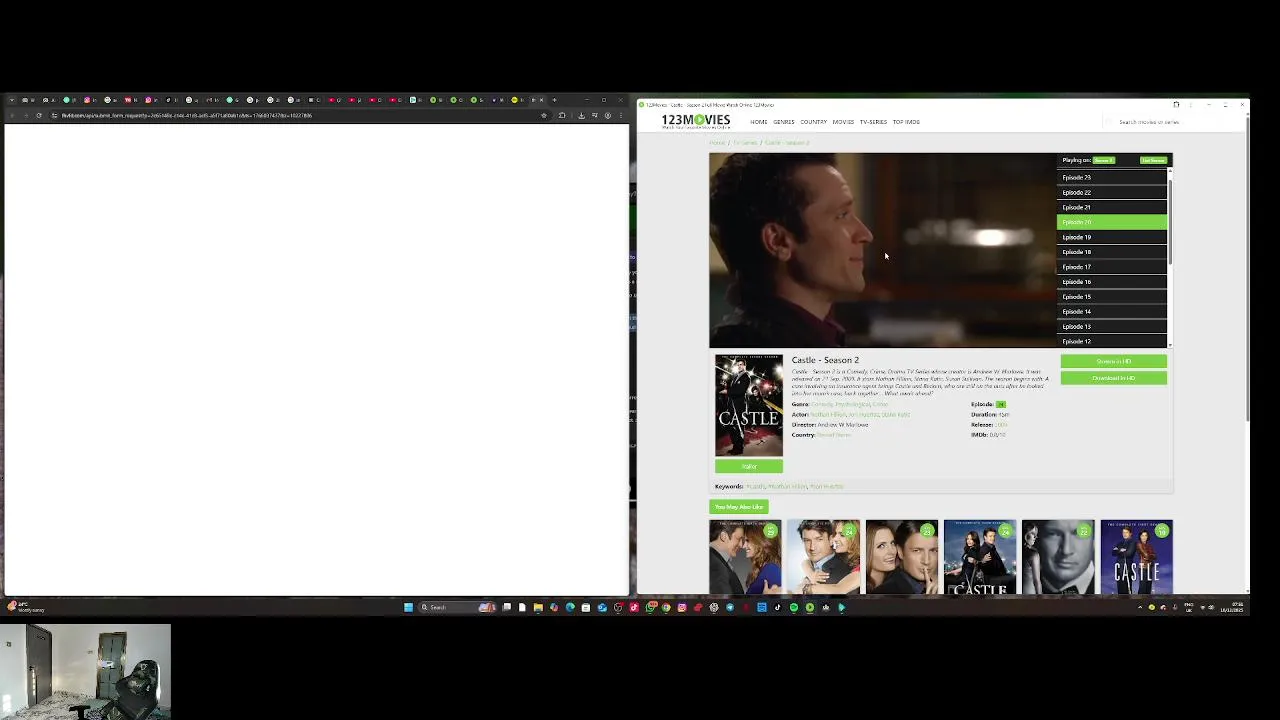The width and height of the screenshot is (1280, 720).
Task: Open the profile avatar in the left browser
Action: (x=608, y=115)
